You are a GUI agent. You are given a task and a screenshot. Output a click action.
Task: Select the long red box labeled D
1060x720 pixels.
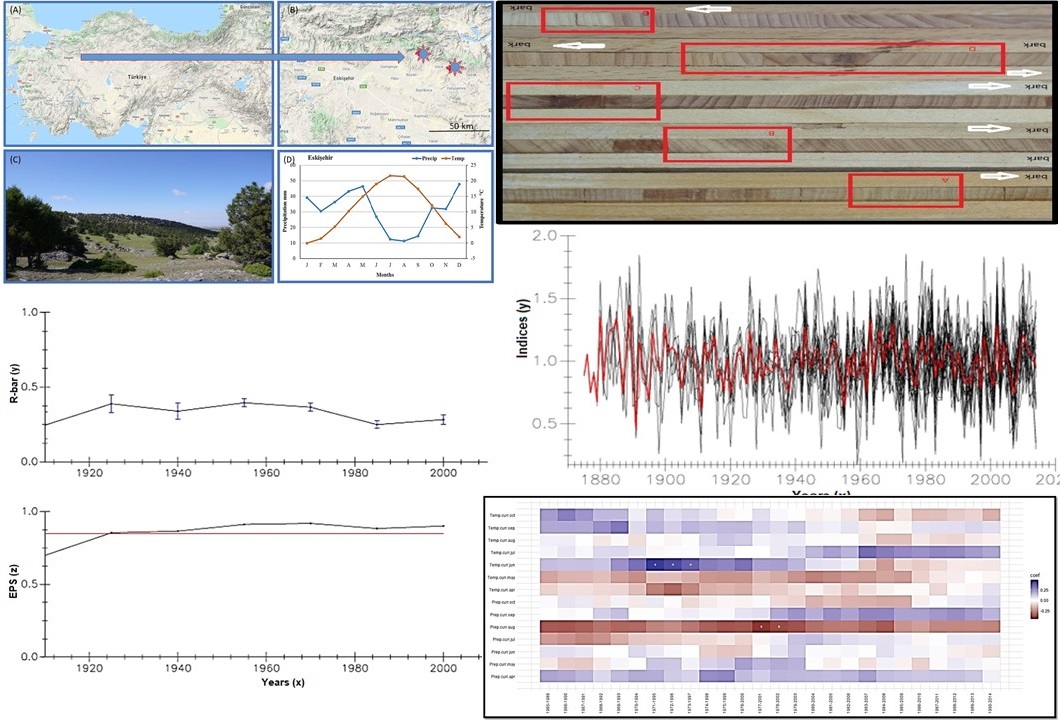click(842, 58)
